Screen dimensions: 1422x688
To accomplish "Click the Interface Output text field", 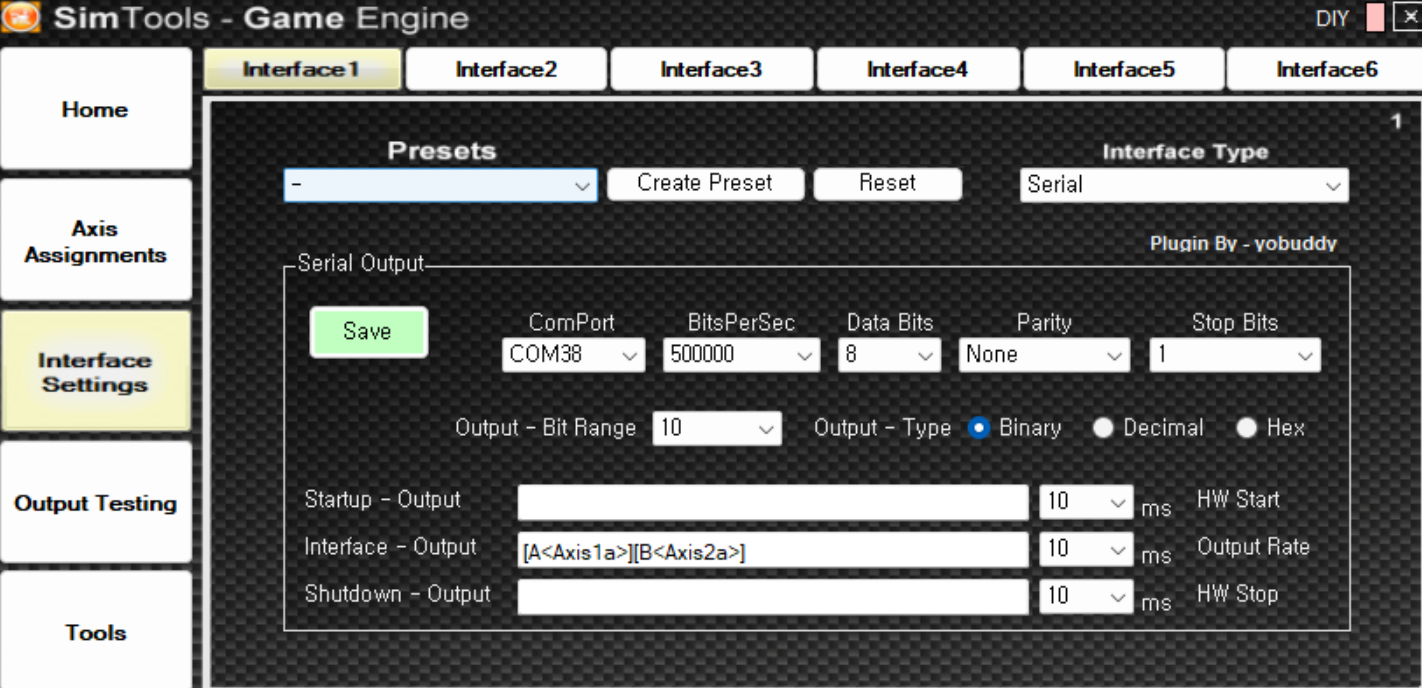I will tap(773, 550).
